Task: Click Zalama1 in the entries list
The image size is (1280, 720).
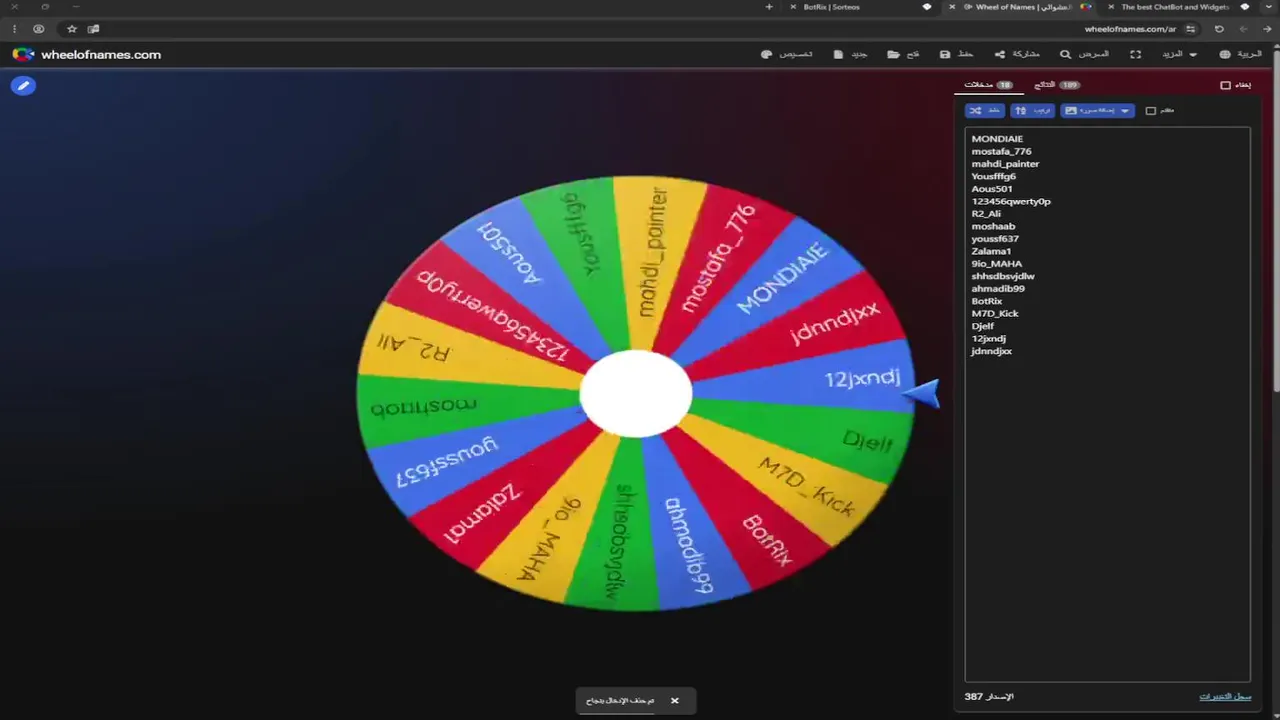Action: (x=991, y=251)
